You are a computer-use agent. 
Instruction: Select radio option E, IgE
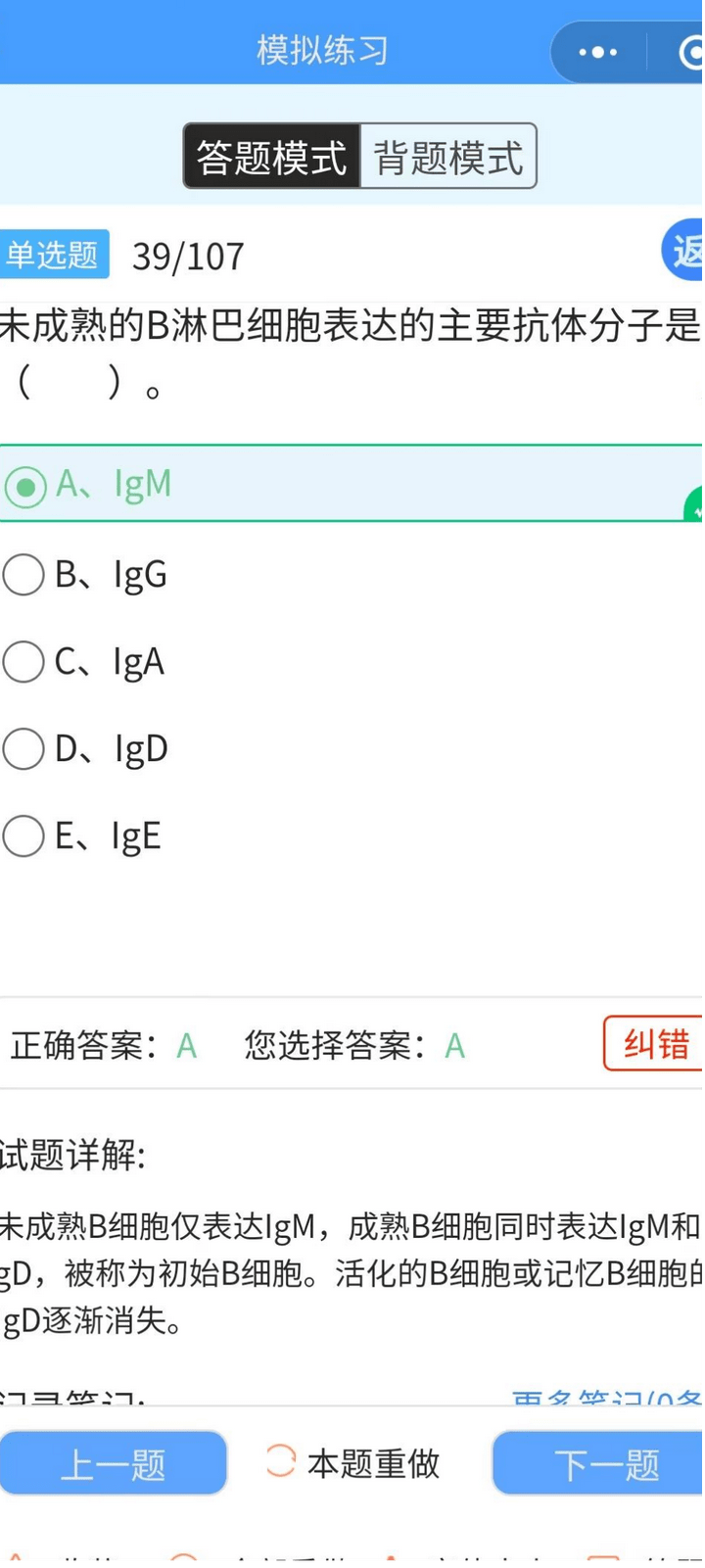tap(24, 837)
